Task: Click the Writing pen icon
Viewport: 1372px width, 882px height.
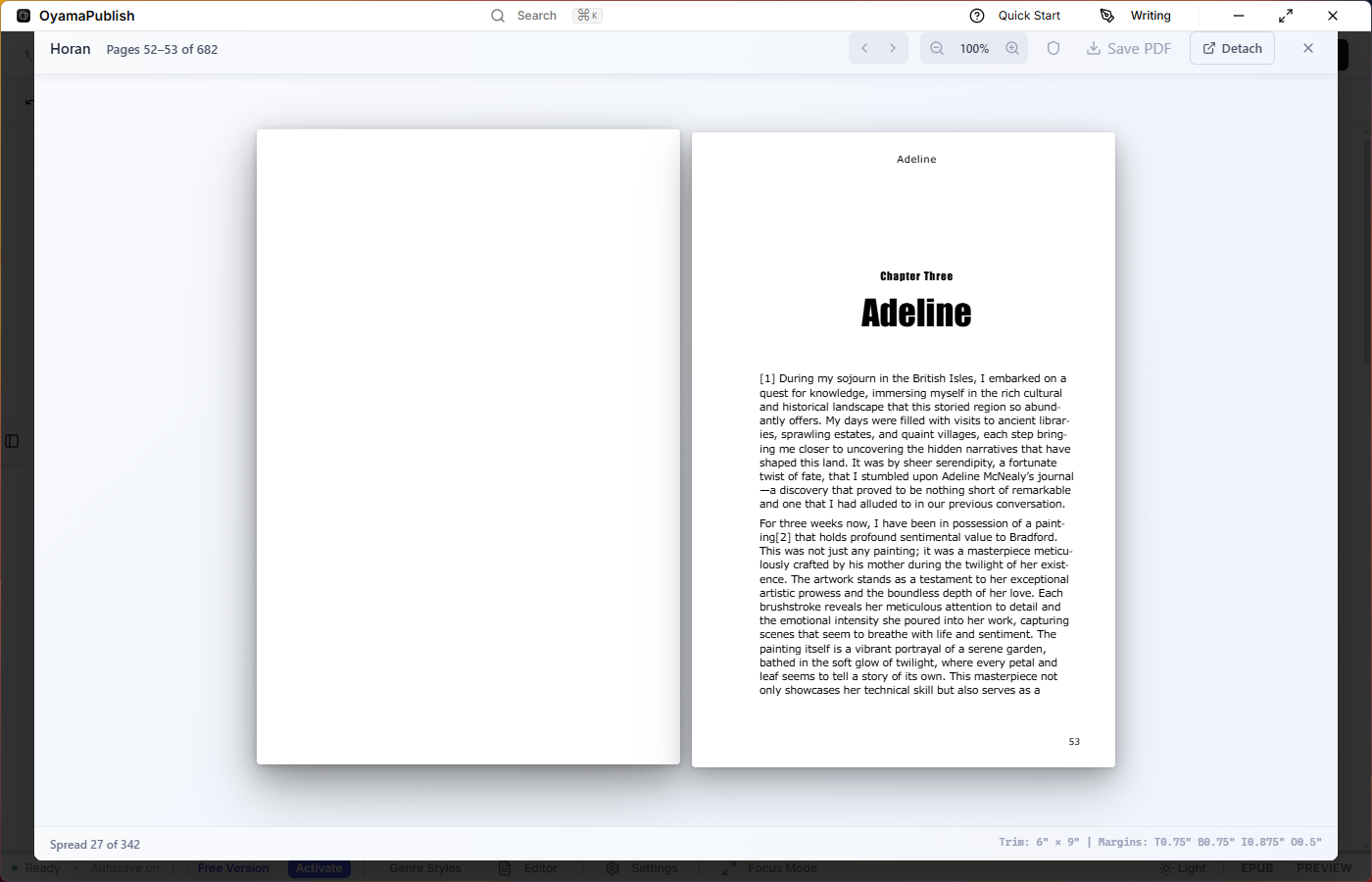Action: click(1106, 15)
